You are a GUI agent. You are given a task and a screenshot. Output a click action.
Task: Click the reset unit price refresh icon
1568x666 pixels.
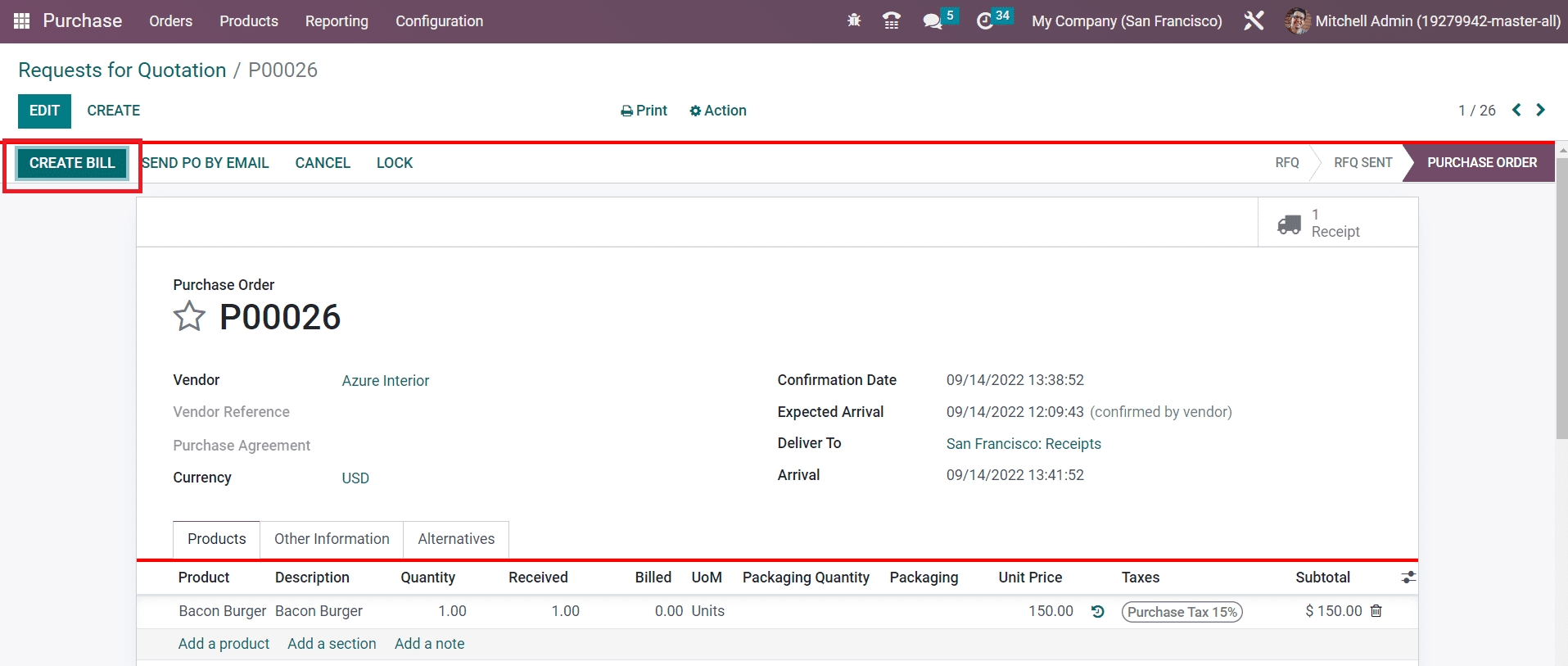1098,611
